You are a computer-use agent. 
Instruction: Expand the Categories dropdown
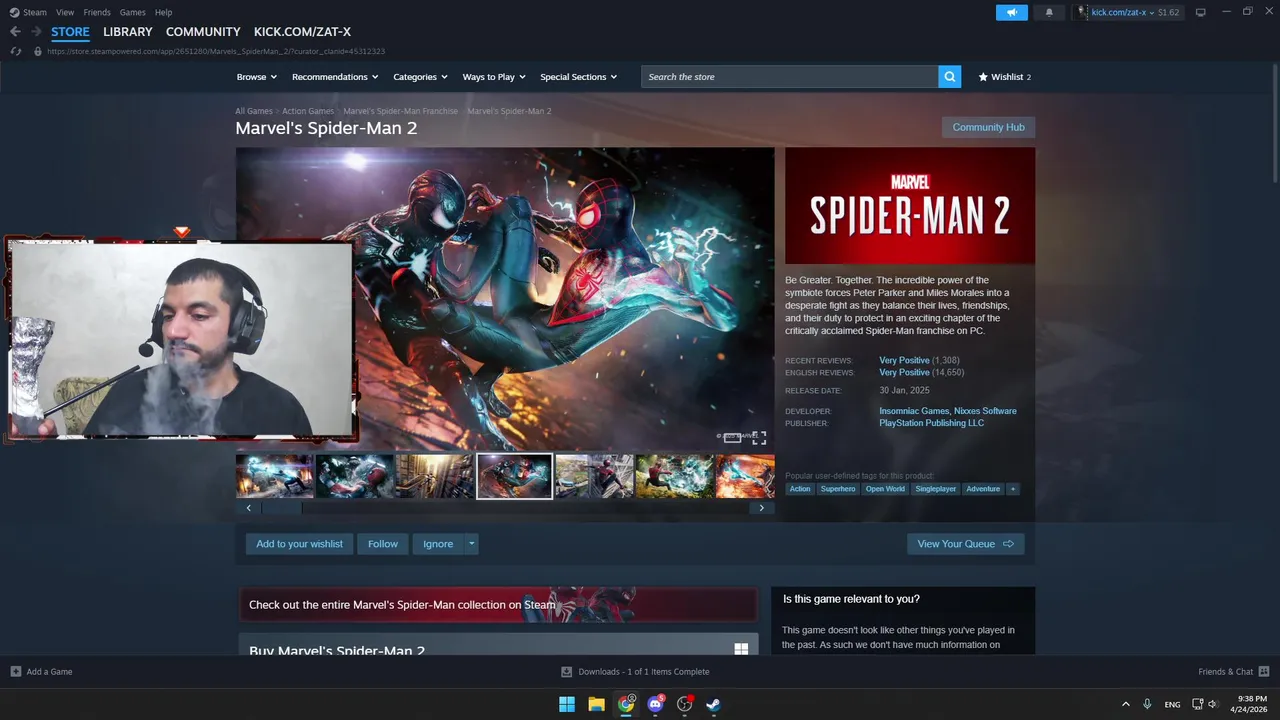point(420,77)
